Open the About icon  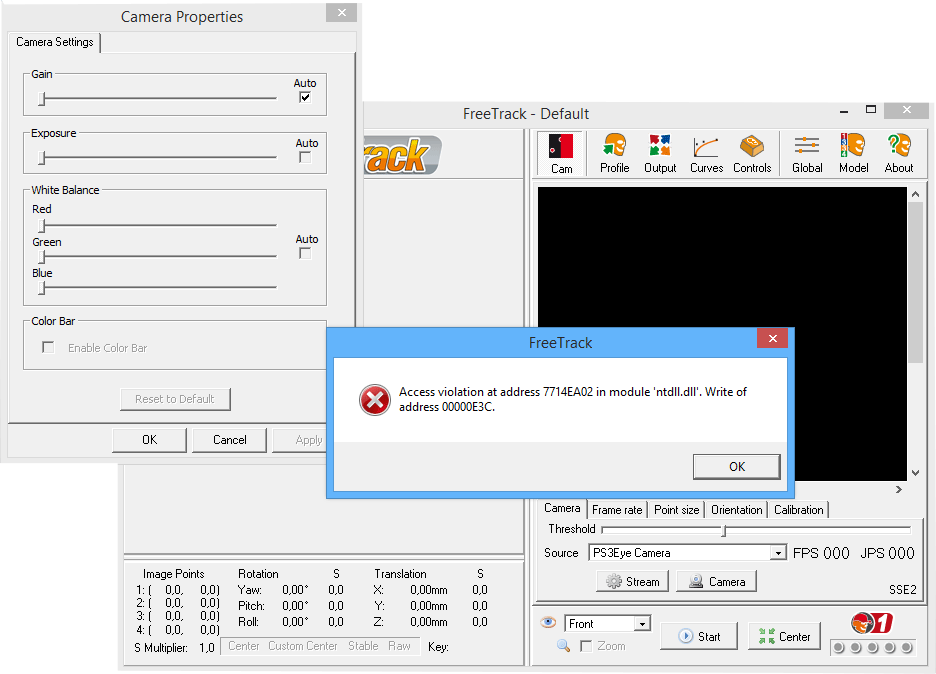pos(899,153)
